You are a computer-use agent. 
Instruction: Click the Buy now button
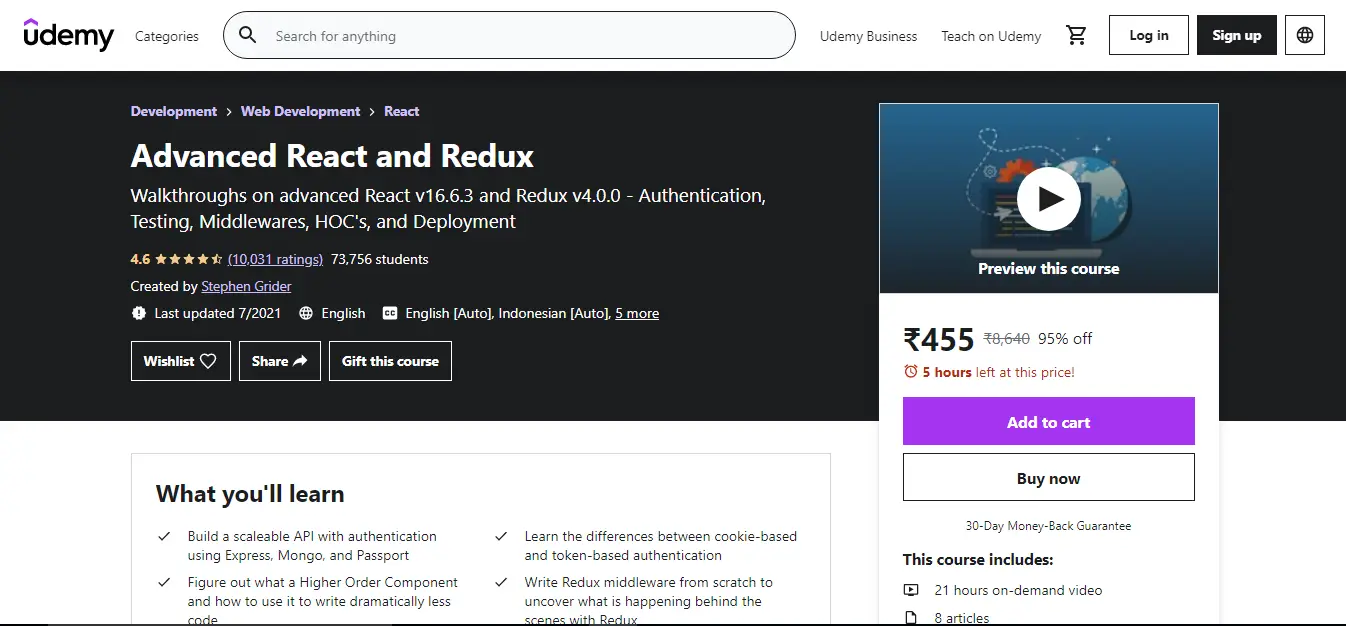coord(1048,477)
